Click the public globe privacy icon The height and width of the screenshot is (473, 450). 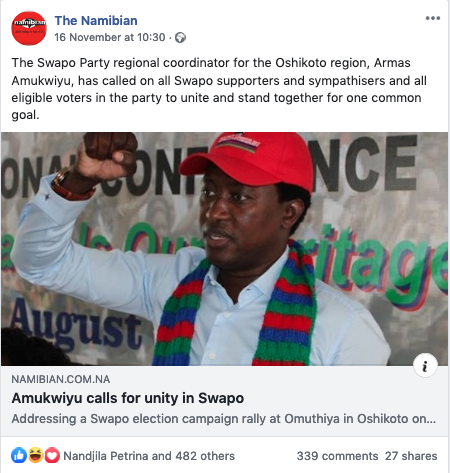tap(180, 38)
